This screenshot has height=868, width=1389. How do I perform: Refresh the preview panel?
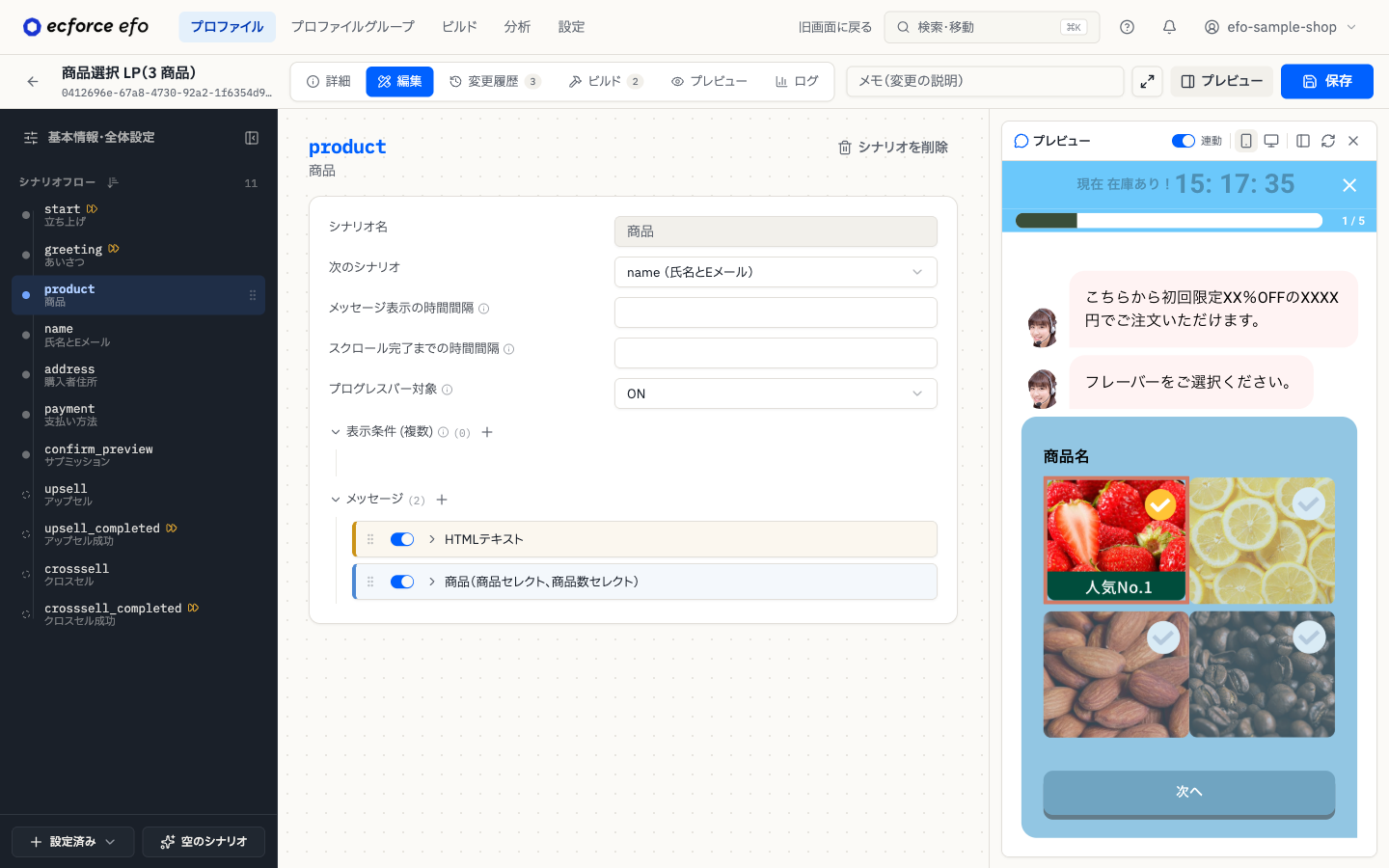[1328, 141]
